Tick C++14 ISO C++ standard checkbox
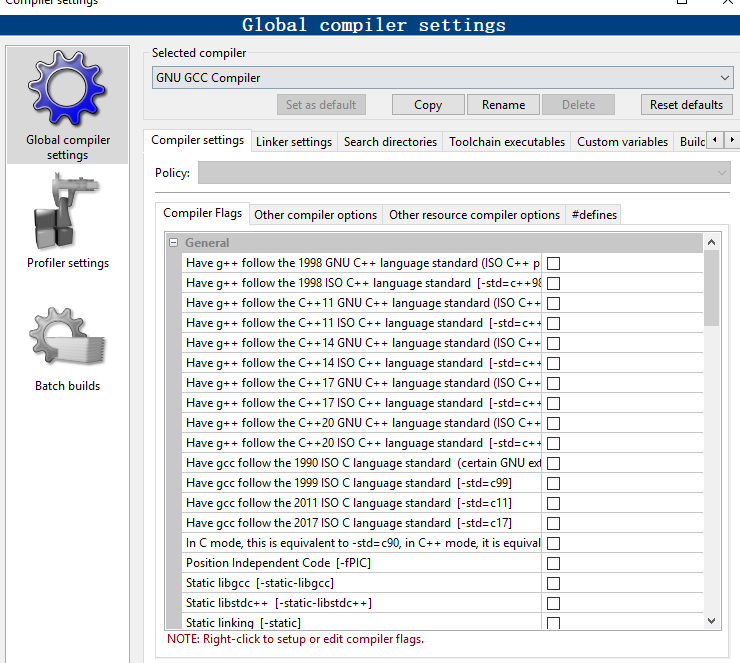This screenshot has height=663, width=740. click(553, 363)
